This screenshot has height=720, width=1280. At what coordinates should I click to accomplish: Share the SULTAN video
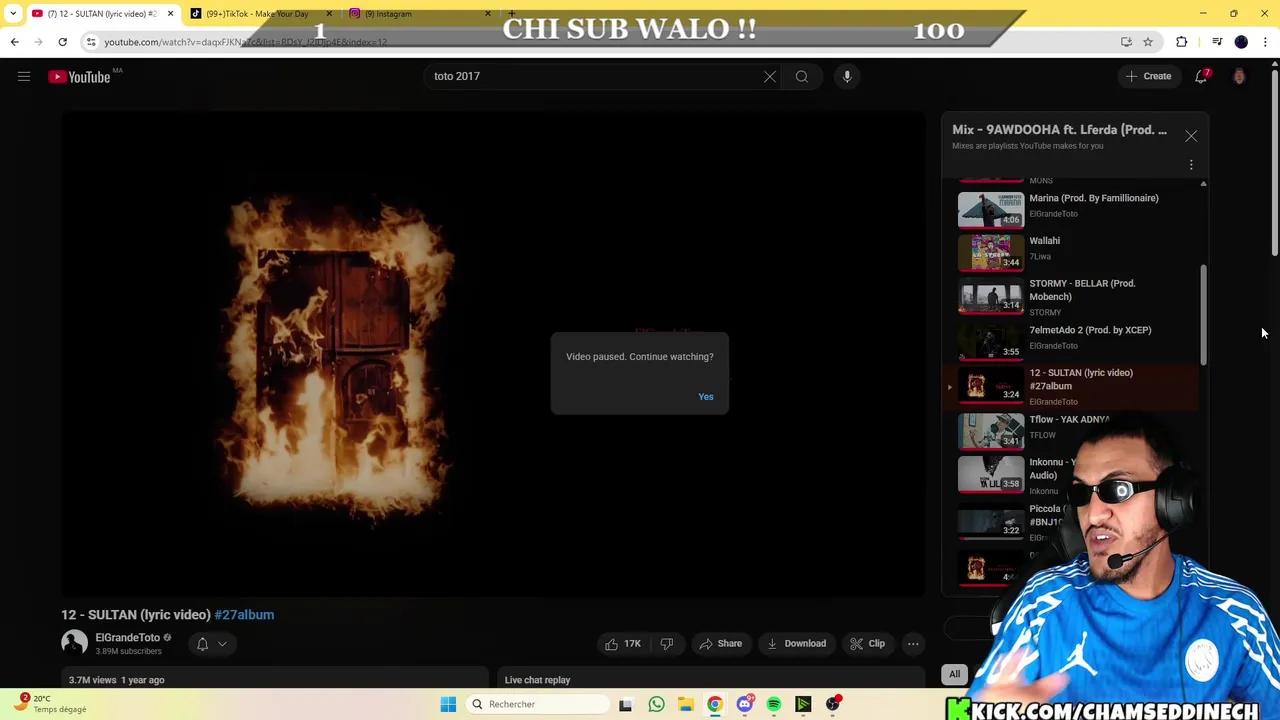point(720,644)
